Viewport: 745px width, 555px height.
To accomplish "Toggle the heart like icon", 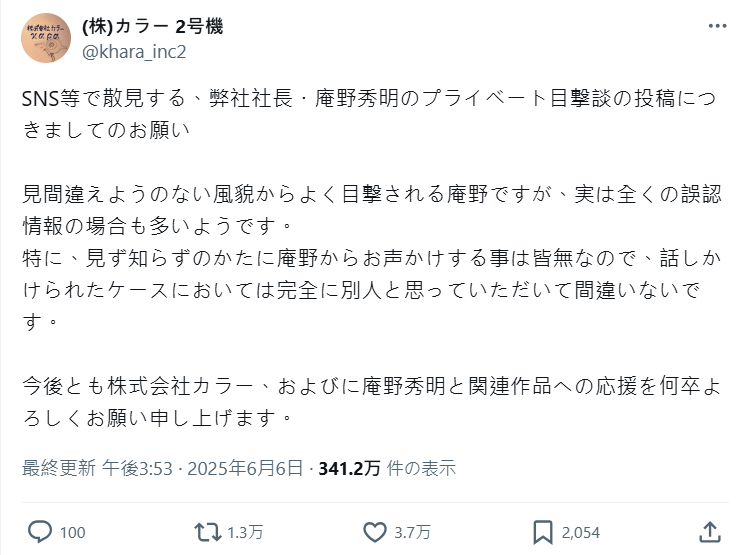I will 374,531.
